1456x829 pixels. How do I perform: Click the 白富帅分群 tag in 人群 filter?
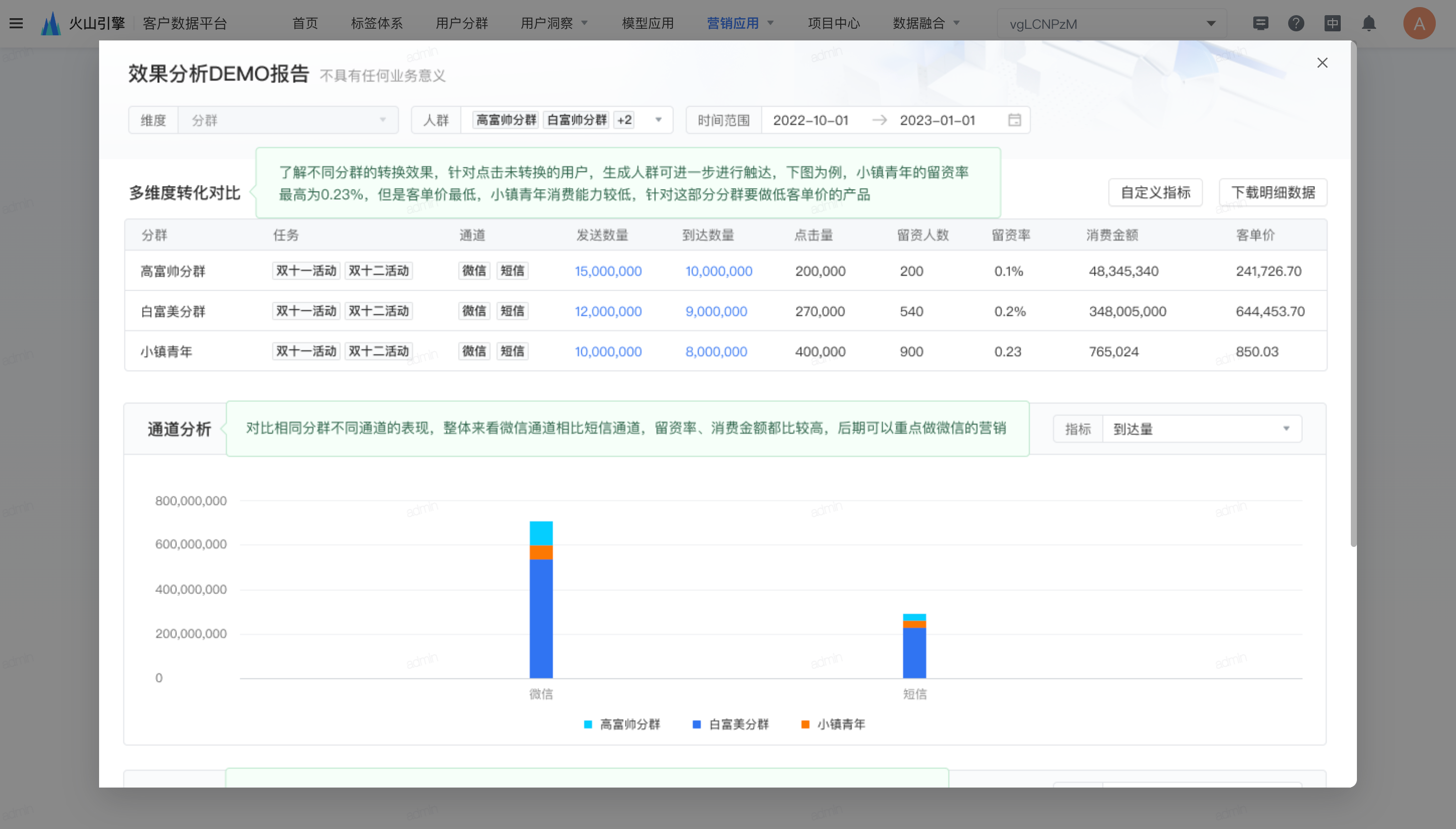(x=576, y=120)
